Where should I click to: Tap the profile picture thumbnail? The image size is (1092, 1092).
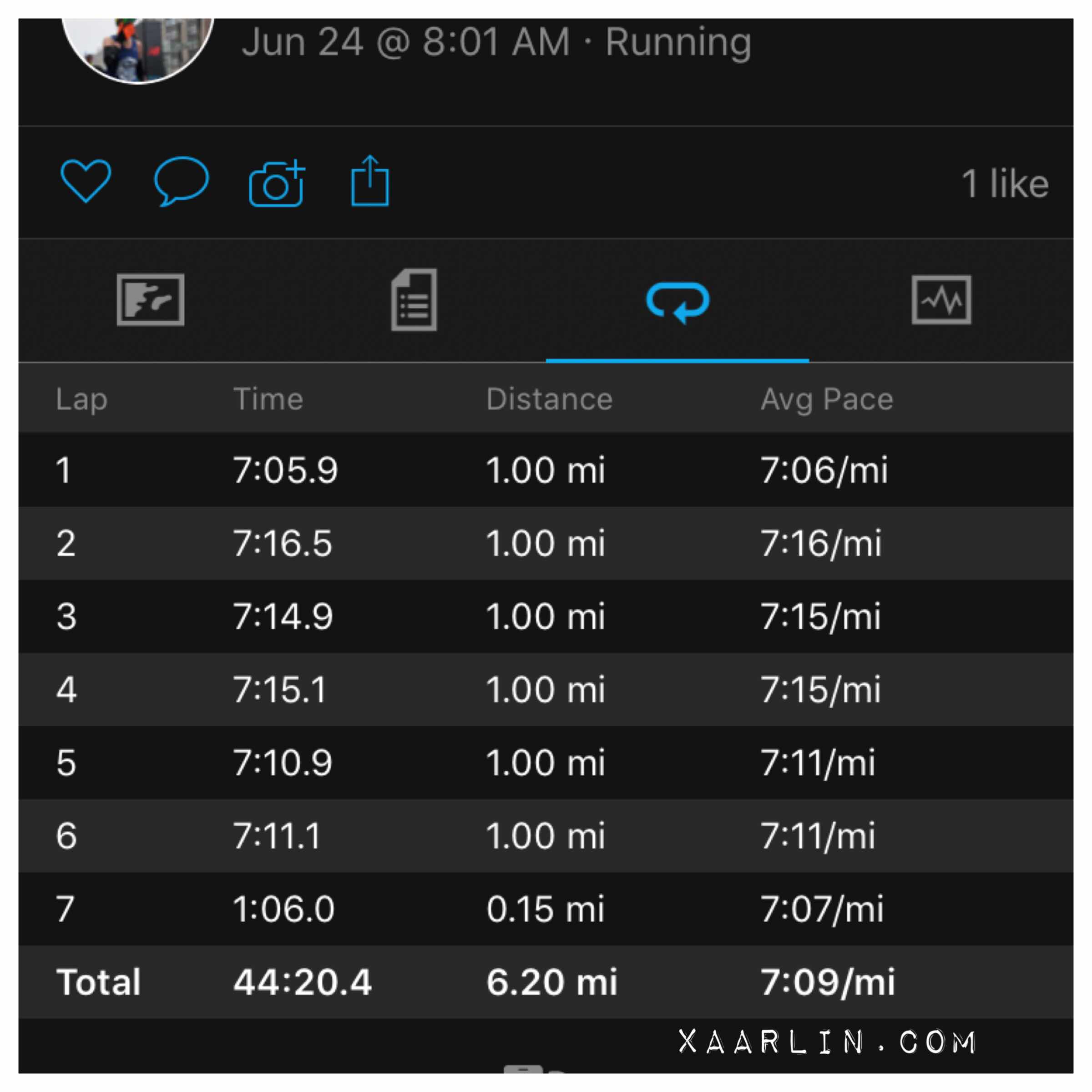point(137,48)
